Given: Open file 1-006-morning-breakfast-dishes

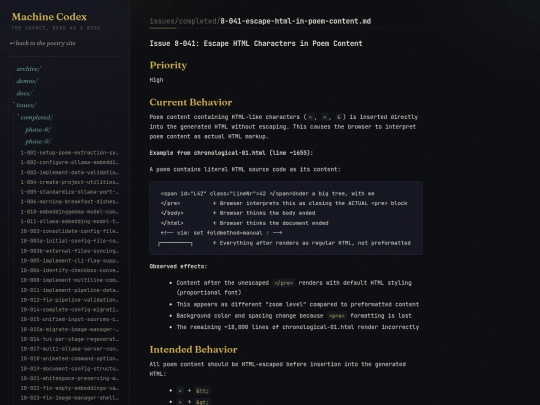Looking at the screenshot, I should click(70, 201).
